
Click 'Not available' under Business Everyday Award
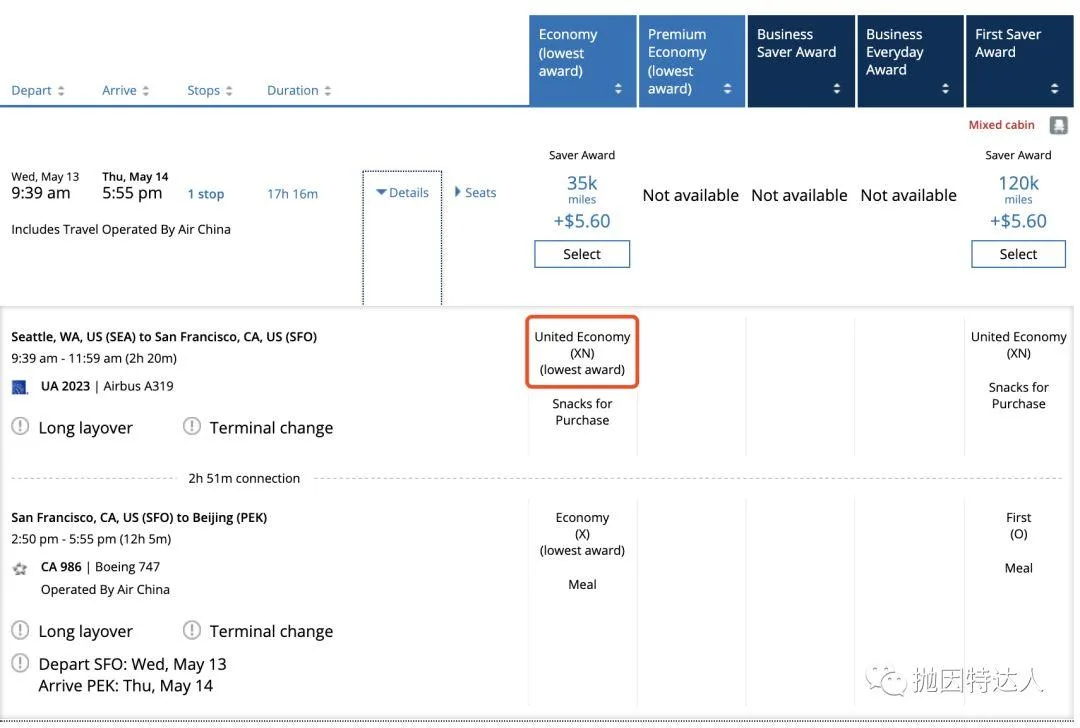tap(908, 196)
